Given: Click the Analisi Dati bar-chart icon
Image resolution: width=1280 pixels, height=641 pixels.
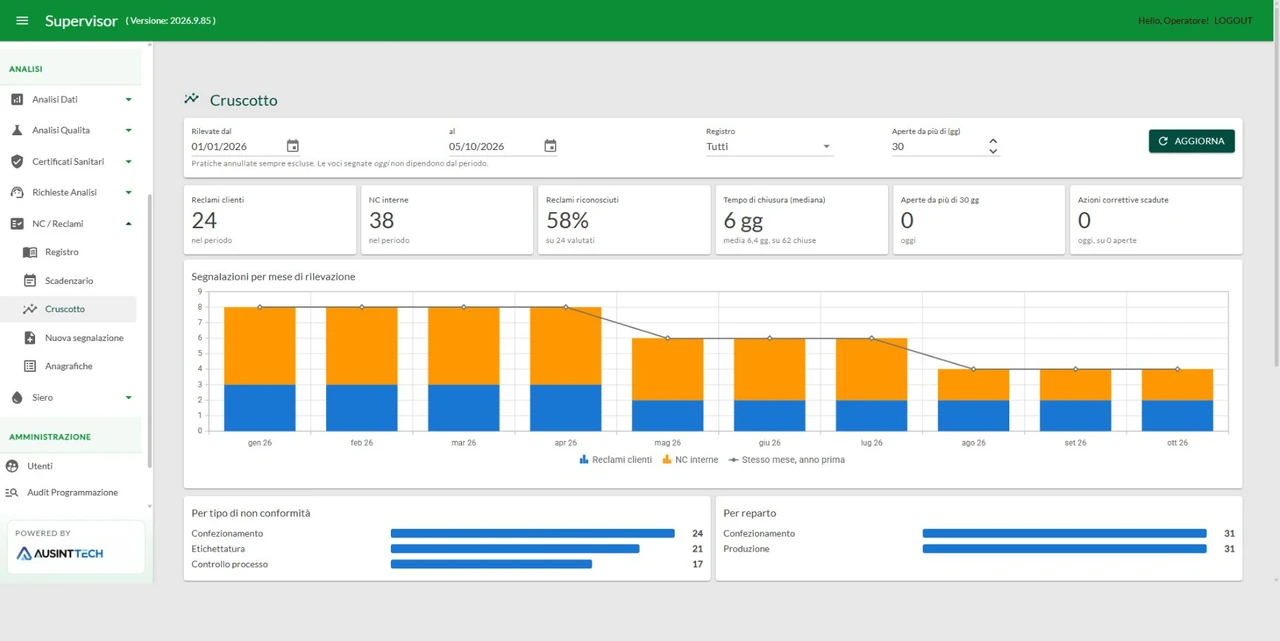Looking at the screenshot, I should tap(17, 100).
